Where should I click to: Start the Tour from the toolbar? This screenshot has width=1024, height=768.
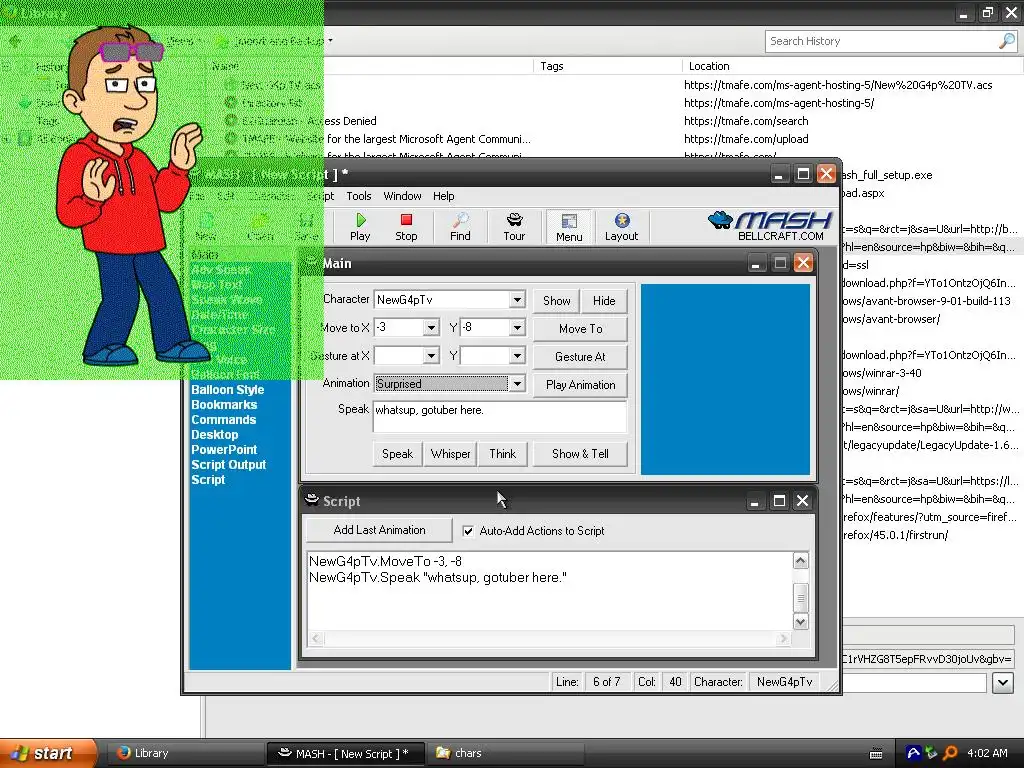(x=514, y=227)
